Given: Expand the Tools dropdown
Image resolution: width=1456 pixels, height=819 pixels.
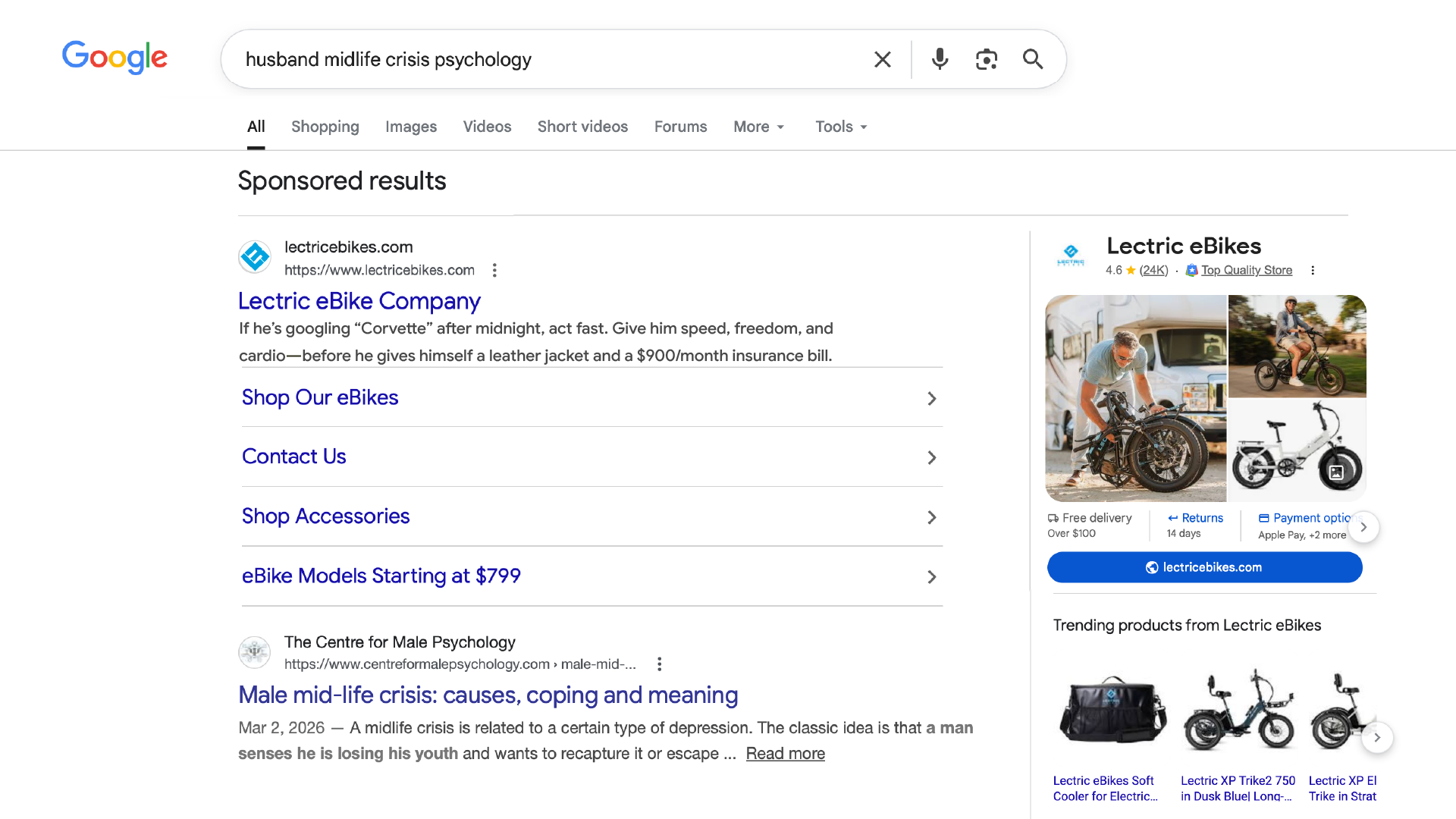Looking at the screenshot, I should (839, 127).
